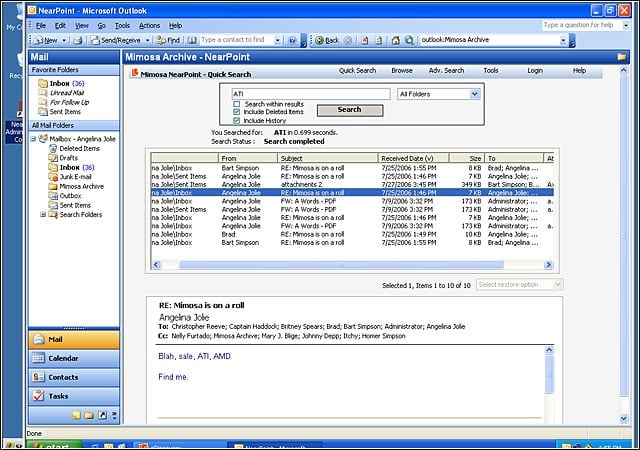The image size is (640, 450).
Task: Click the search text field containing ATI
Action: 311,94
